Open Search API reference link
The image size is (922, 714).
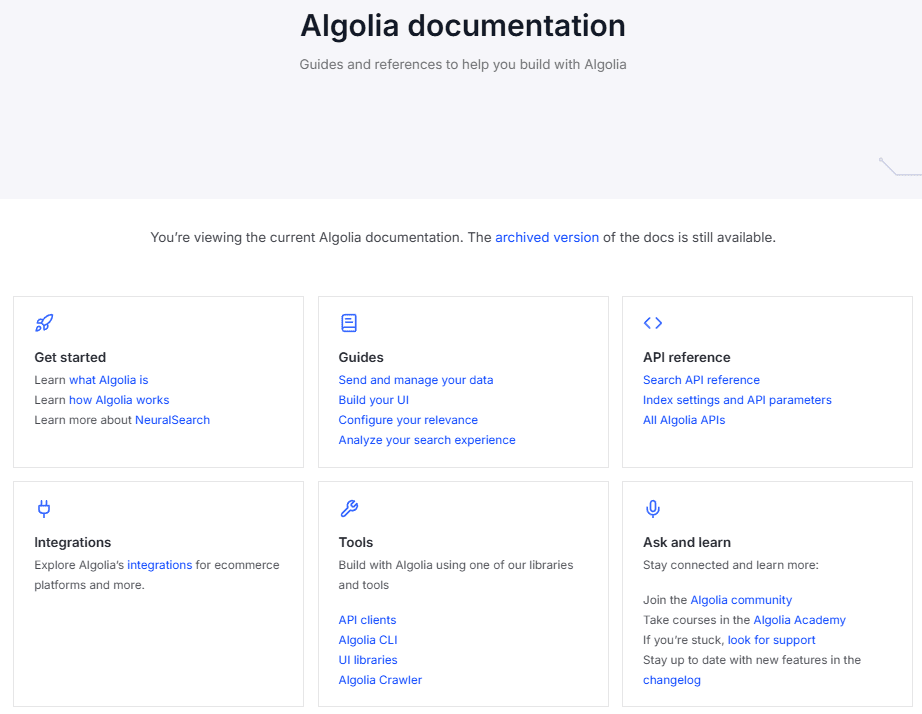click(x=701, y=380)
